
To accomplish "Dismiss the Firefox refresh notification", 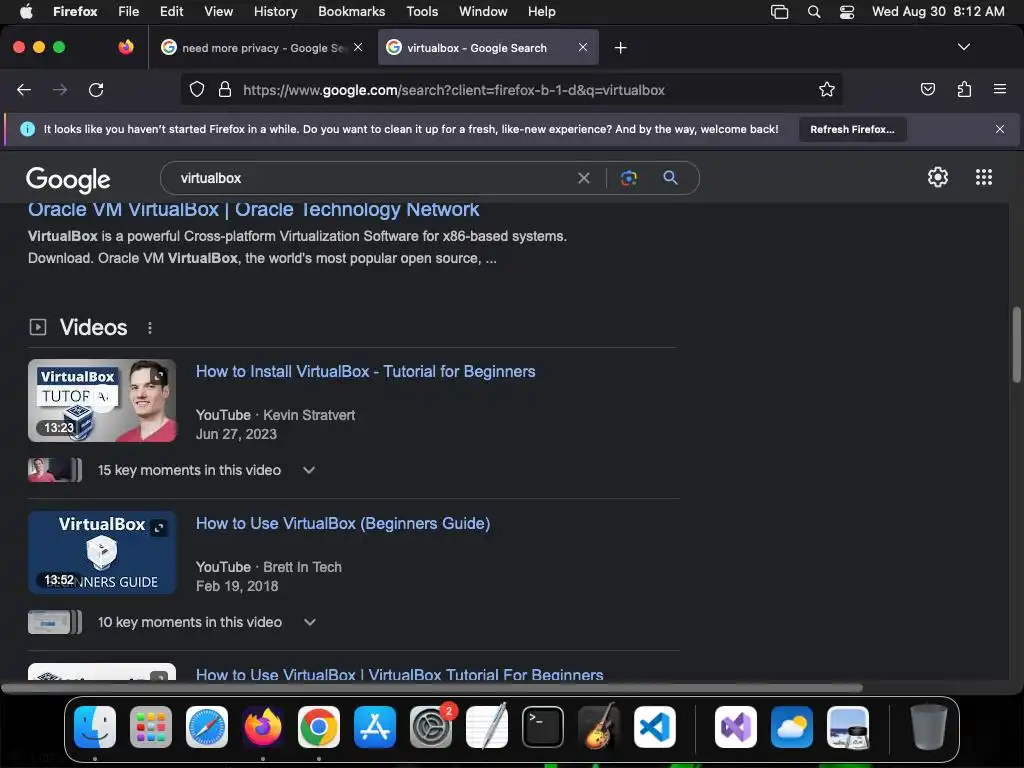I will 1000,129.
